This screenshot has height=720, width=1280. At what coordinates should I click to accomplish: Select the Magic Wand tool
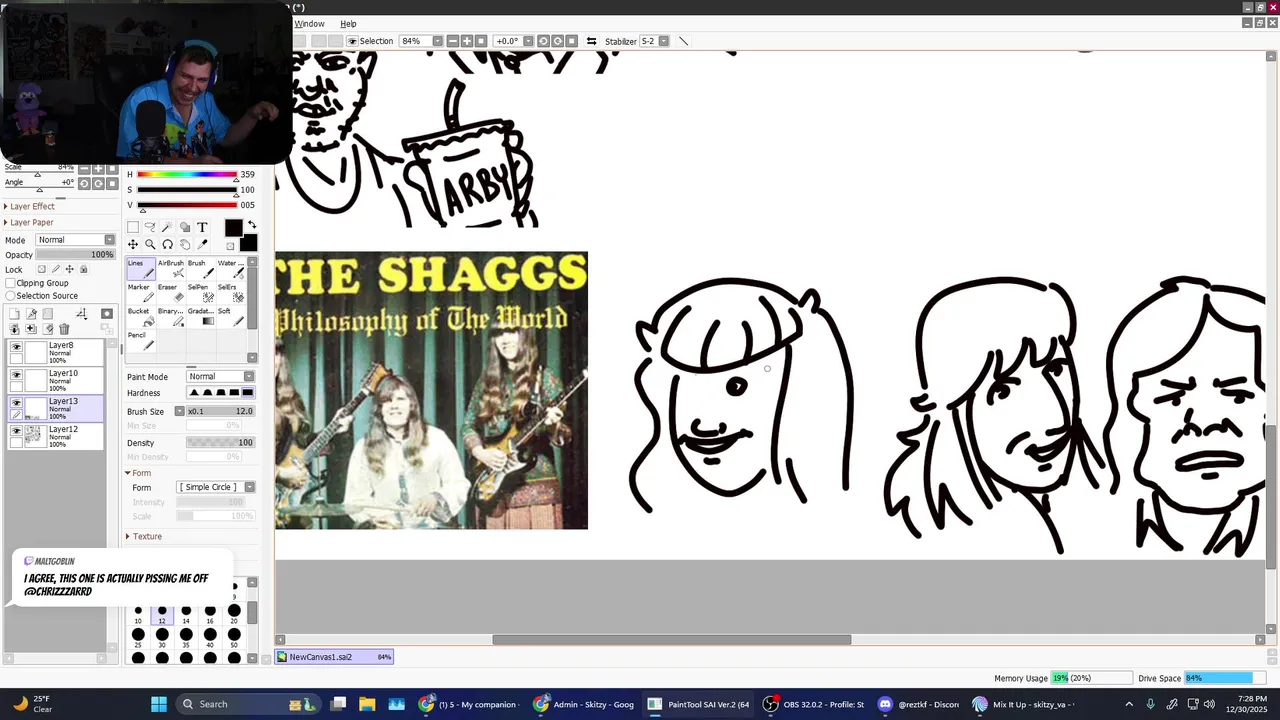[x=167, y=227]
